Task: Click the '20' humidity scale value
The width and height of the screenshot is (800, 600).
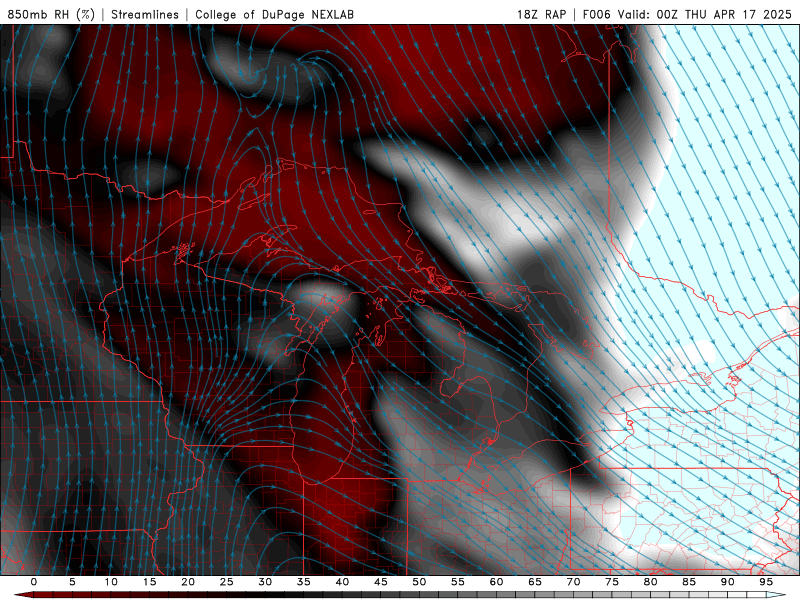Action: [188, 582]
